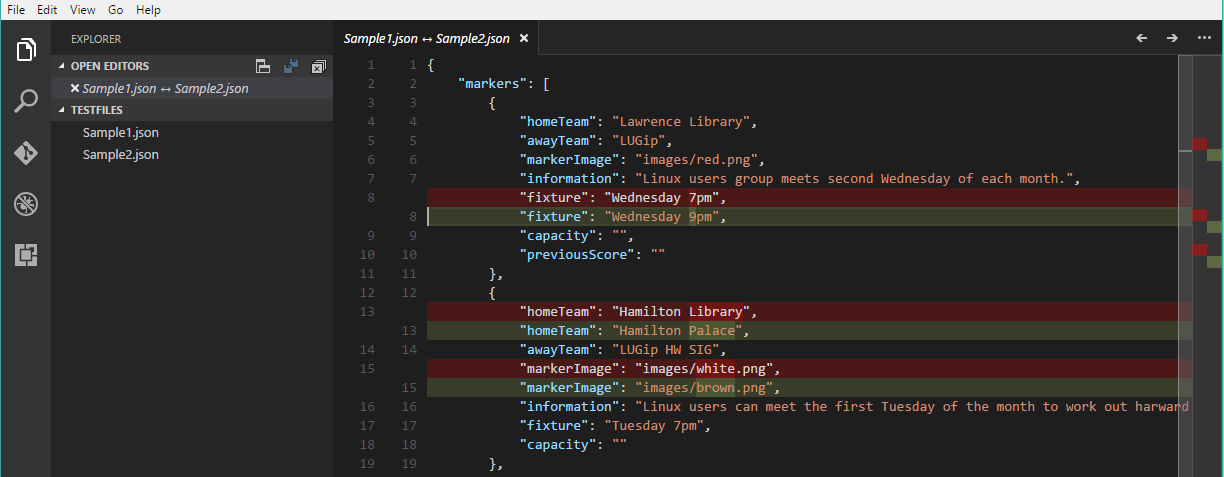The height and width of the screenshot is (477, 1224).
Task: Open the Search view in activity bar
Action: point(26,101)
